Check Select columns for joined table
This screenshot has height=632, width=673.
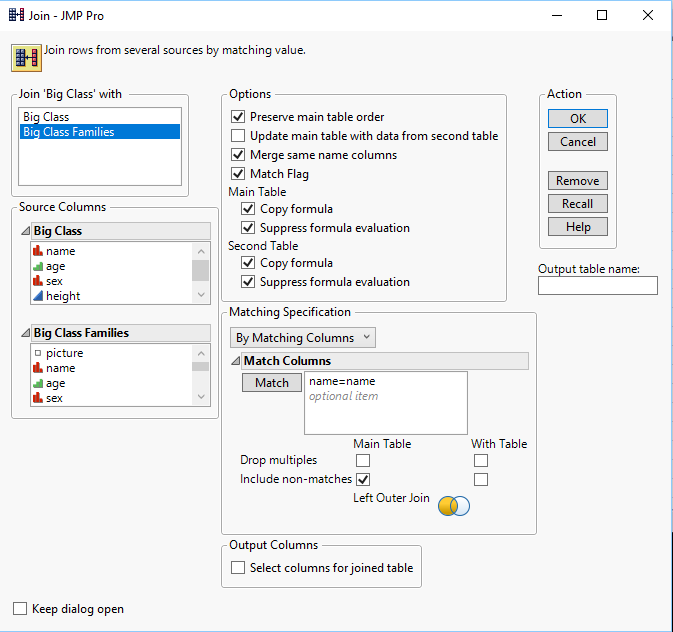coord(238,568)
